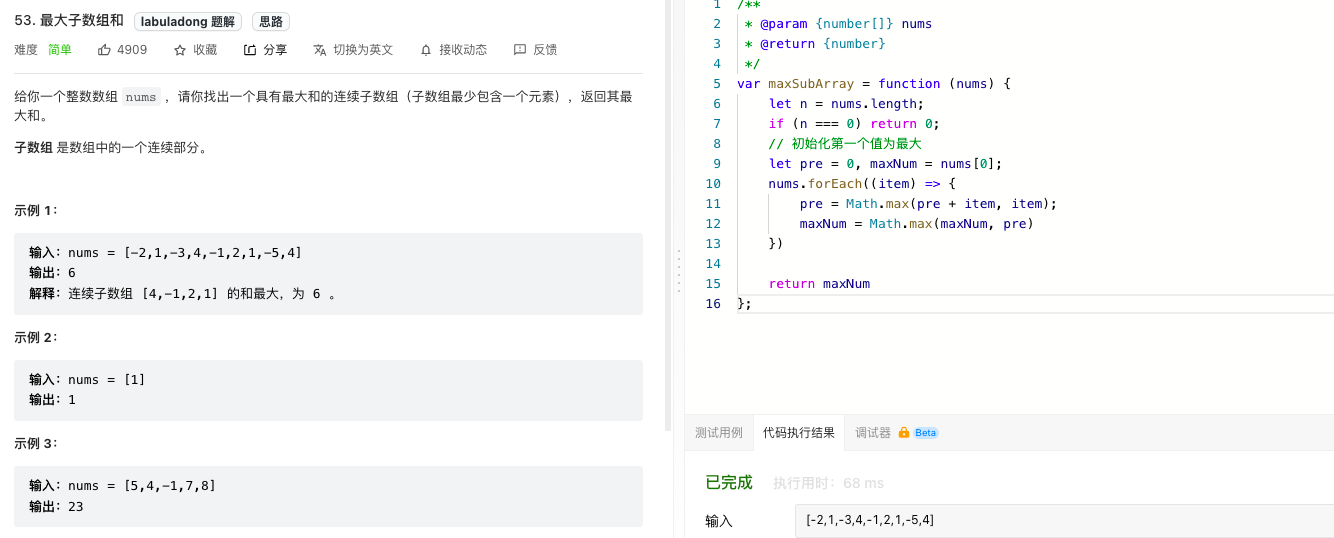Click code line maxNum = Math.max(maxNum, pre)
Viewport: 1334px width, 538px height.
click(x=917, y=223)
